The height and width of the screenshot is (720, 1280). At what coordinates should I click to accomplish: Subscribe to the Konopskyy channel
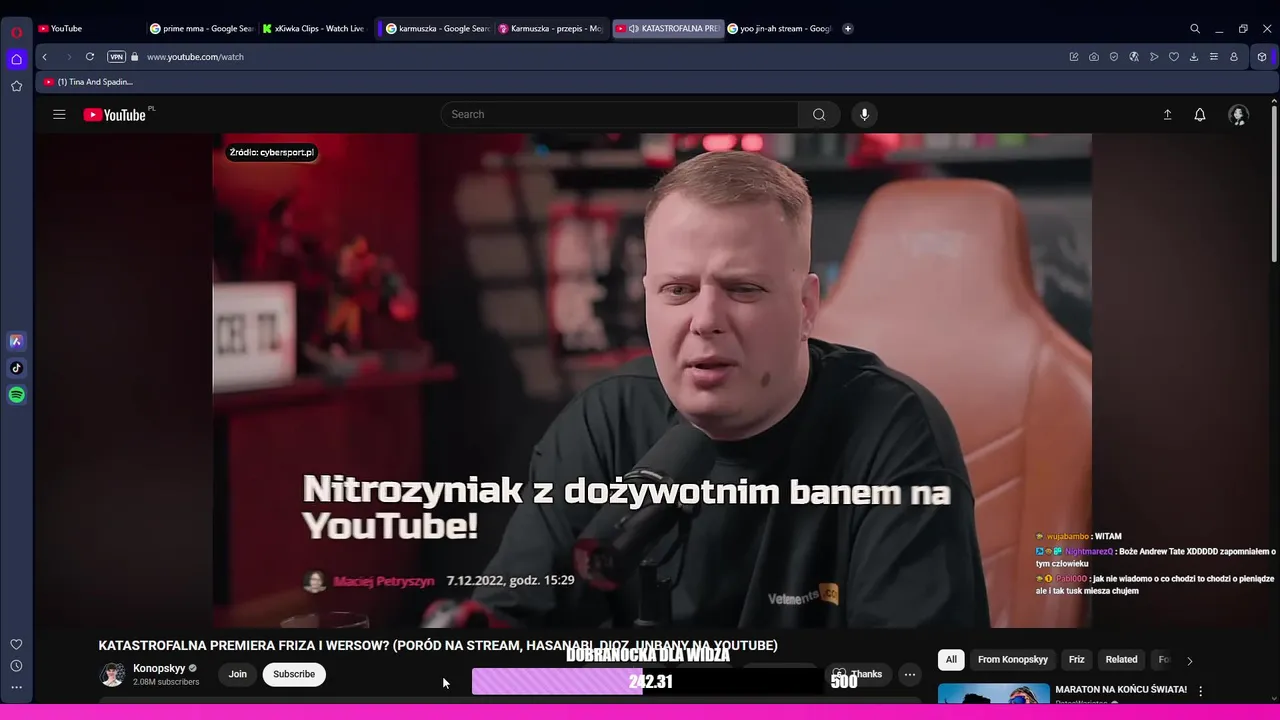pyautogui.click(x=294, y=674)
